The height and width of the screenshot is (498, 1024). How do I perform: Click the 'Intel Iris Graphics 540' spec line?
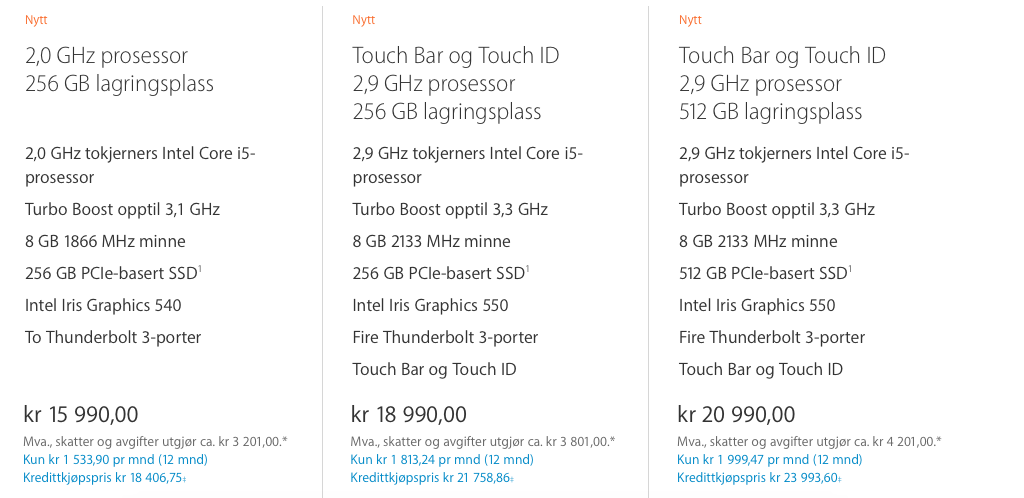(103, 305)
